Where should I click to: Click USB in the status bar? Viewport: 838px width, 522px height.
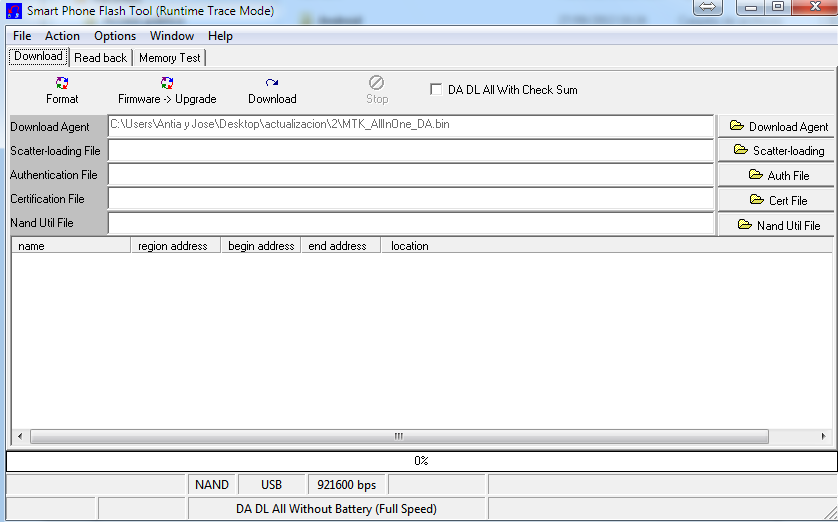click(x=271, y=485)
